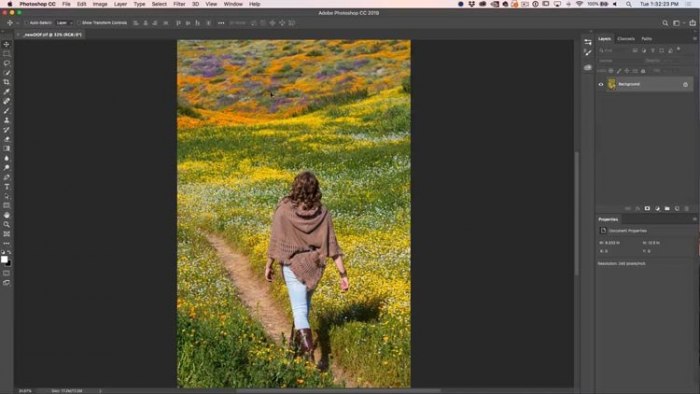The image size is (700, 394).
Task: Open the Change Screen Mode button
Action: click(x=6, y=282)
